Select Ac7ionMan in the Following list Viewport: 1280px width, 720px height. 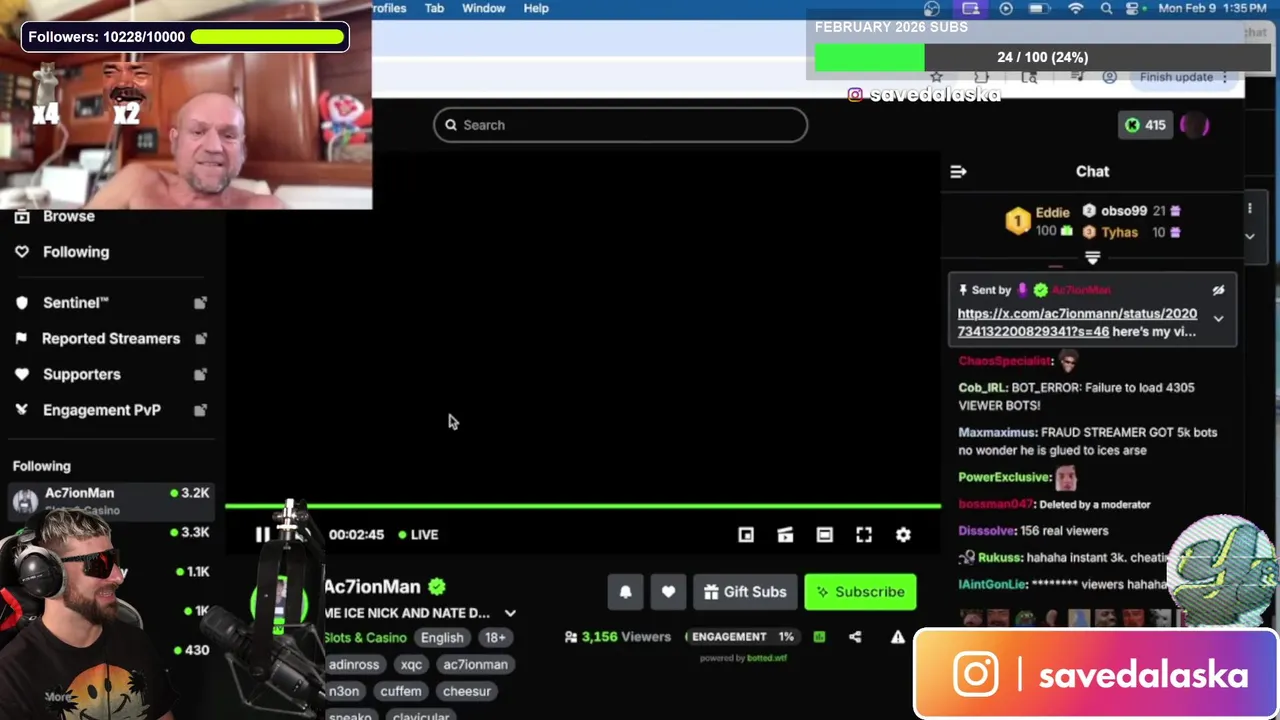pyautogui.click(x=110, y=501)
